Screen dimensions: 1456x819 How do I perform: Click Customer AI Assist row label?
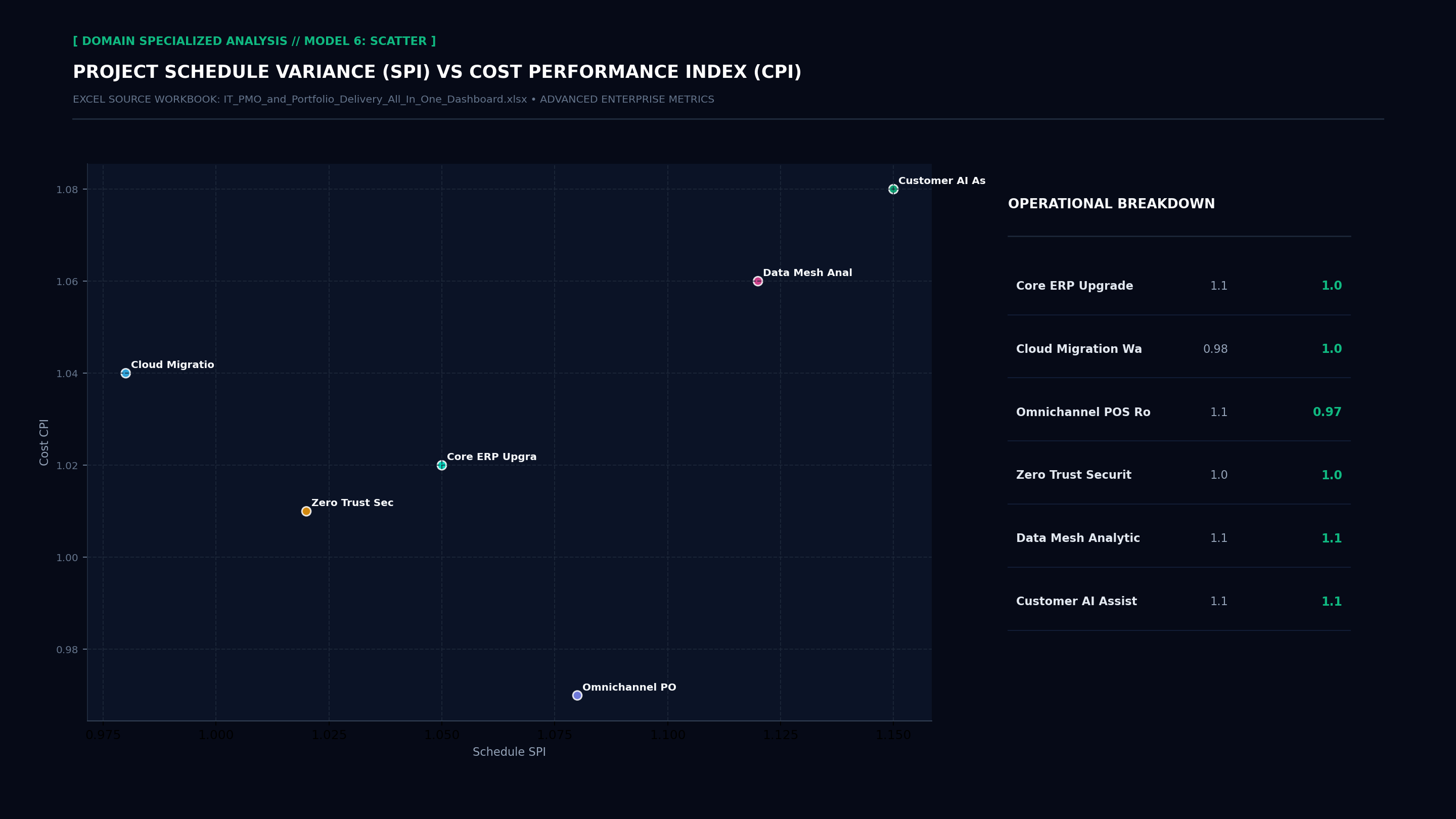coord(1076,602)
